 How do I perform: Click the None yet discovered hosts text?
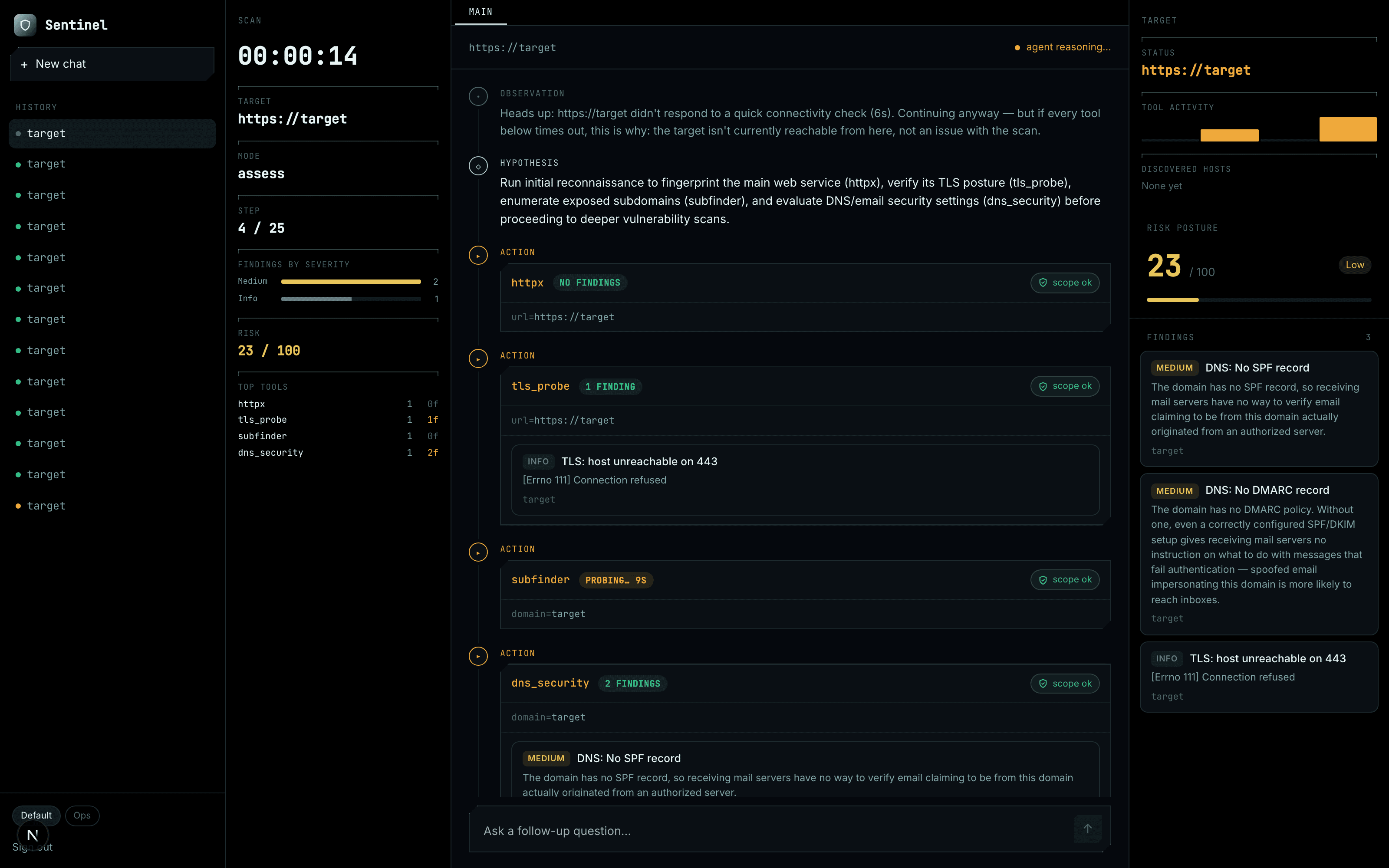coord(1162,186)
